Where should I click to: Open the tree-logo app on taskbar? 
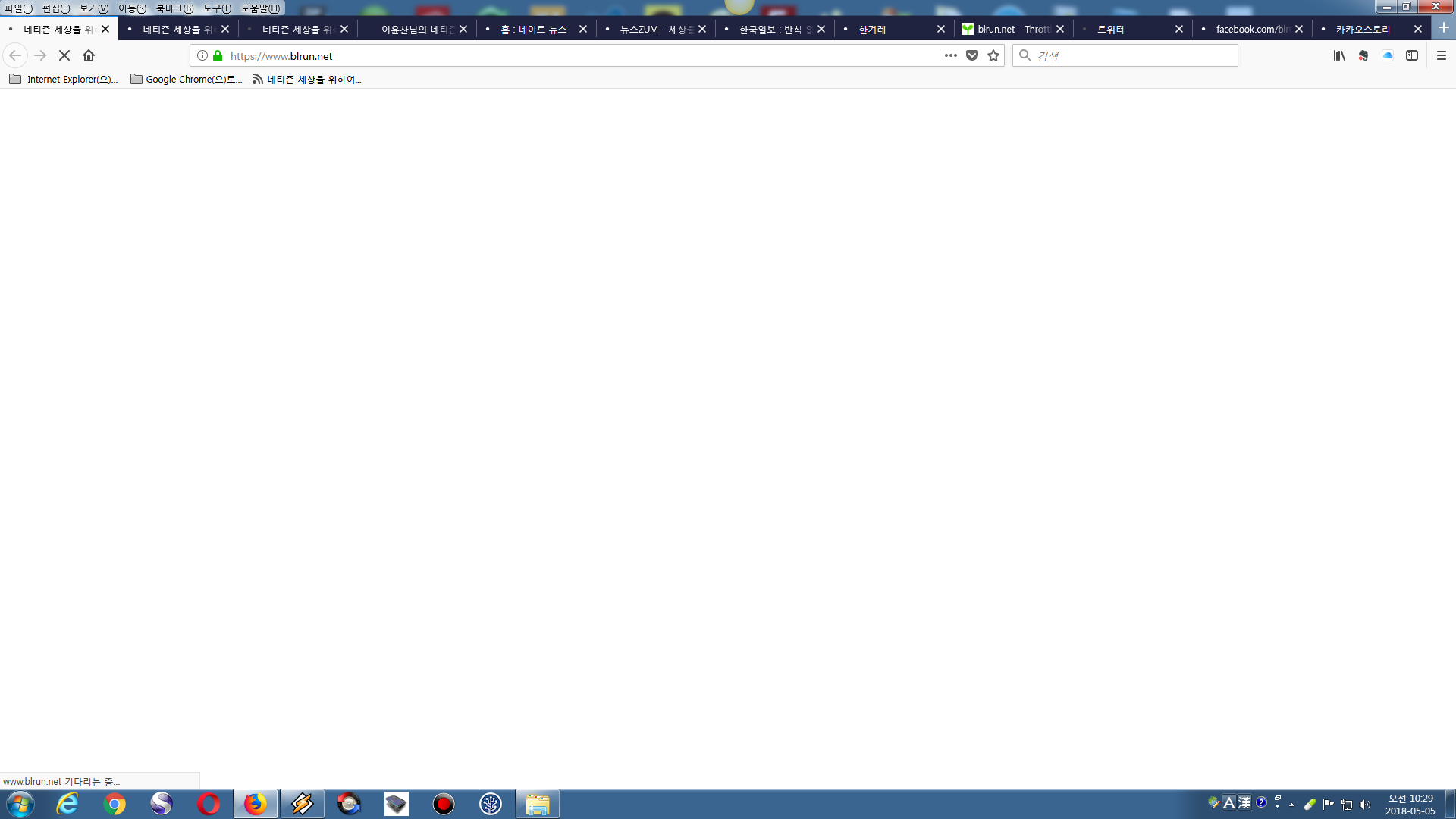[491, 804]
